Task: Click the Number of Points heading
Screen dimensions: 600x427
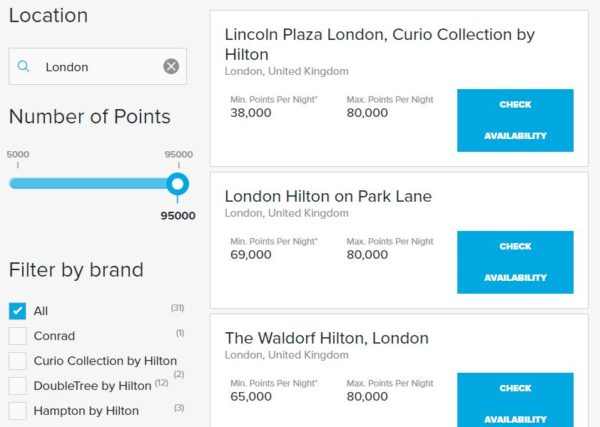Action: [89, 117]
